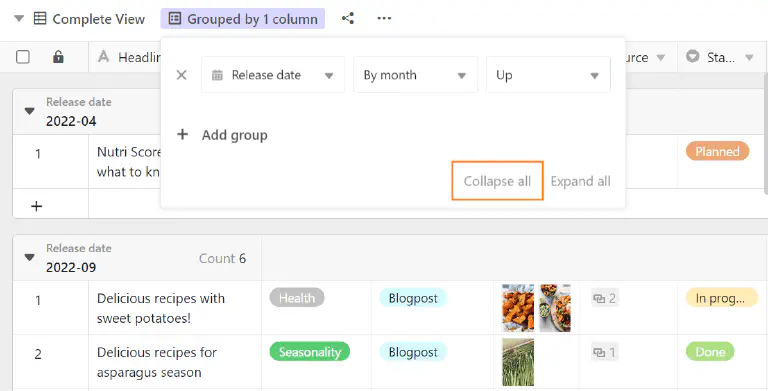Viewport: 768px width, 391px height.
Task: Open the asparagus image thumbnail
Action: pos(518,362)
